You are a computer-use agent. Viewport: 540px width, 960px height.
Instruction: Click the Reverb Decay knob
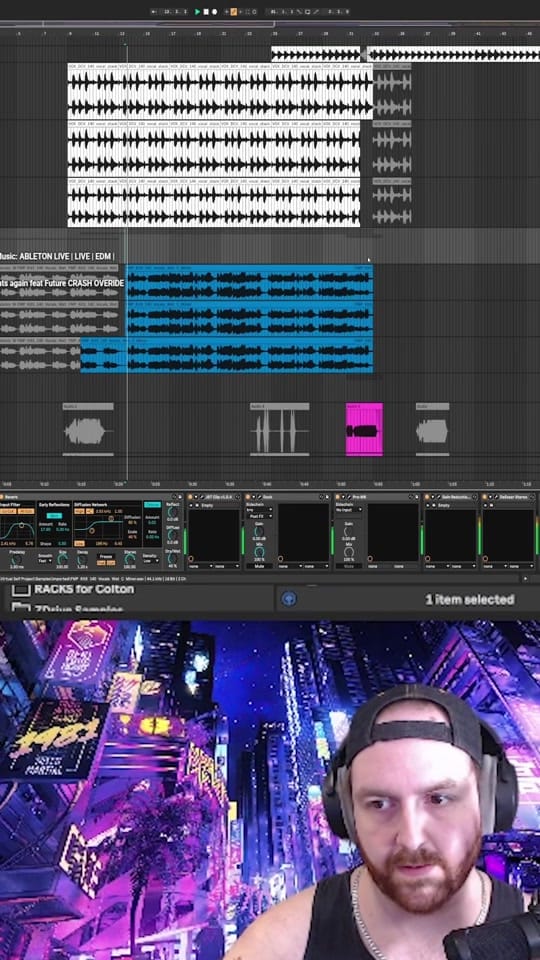tap(81, 560)
